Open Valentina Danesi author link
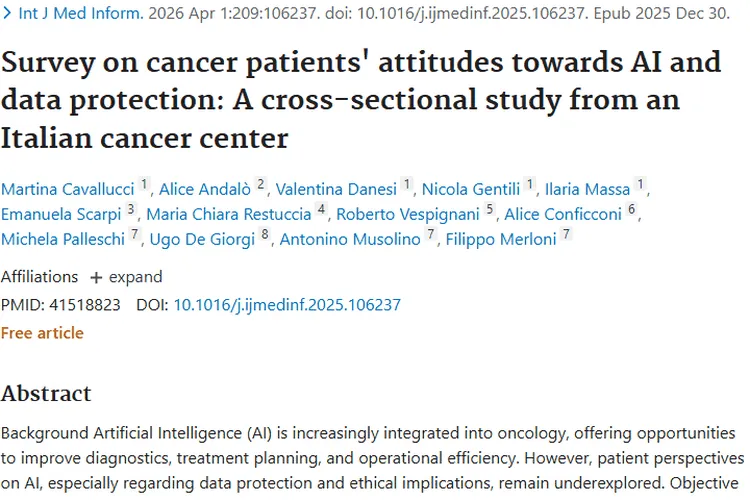The width and height of the screenshot is (750, 500). point(336,189)
